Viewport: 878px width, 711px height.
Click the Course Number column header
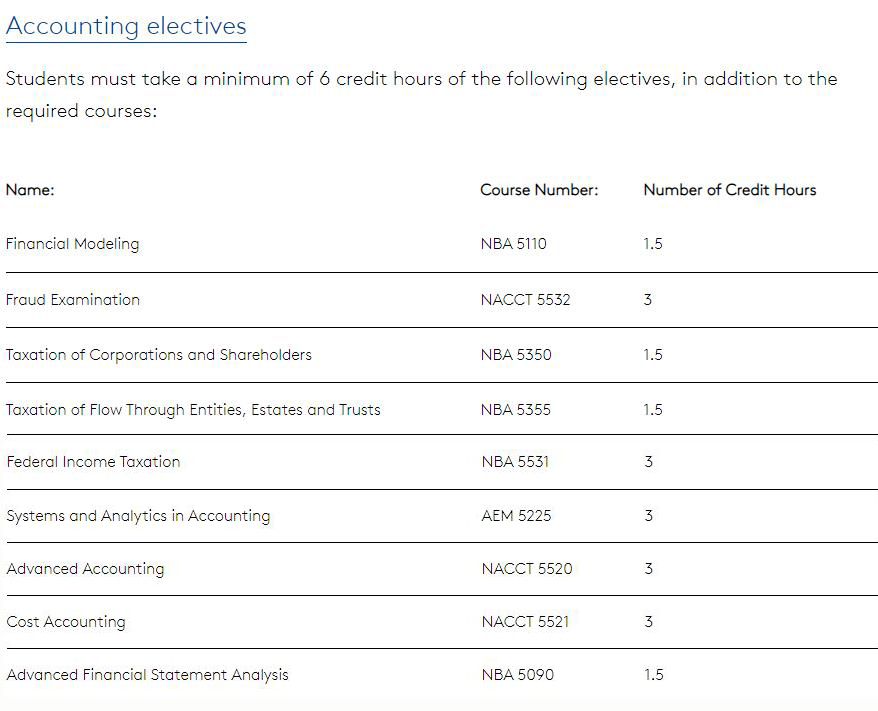point(539,190)
